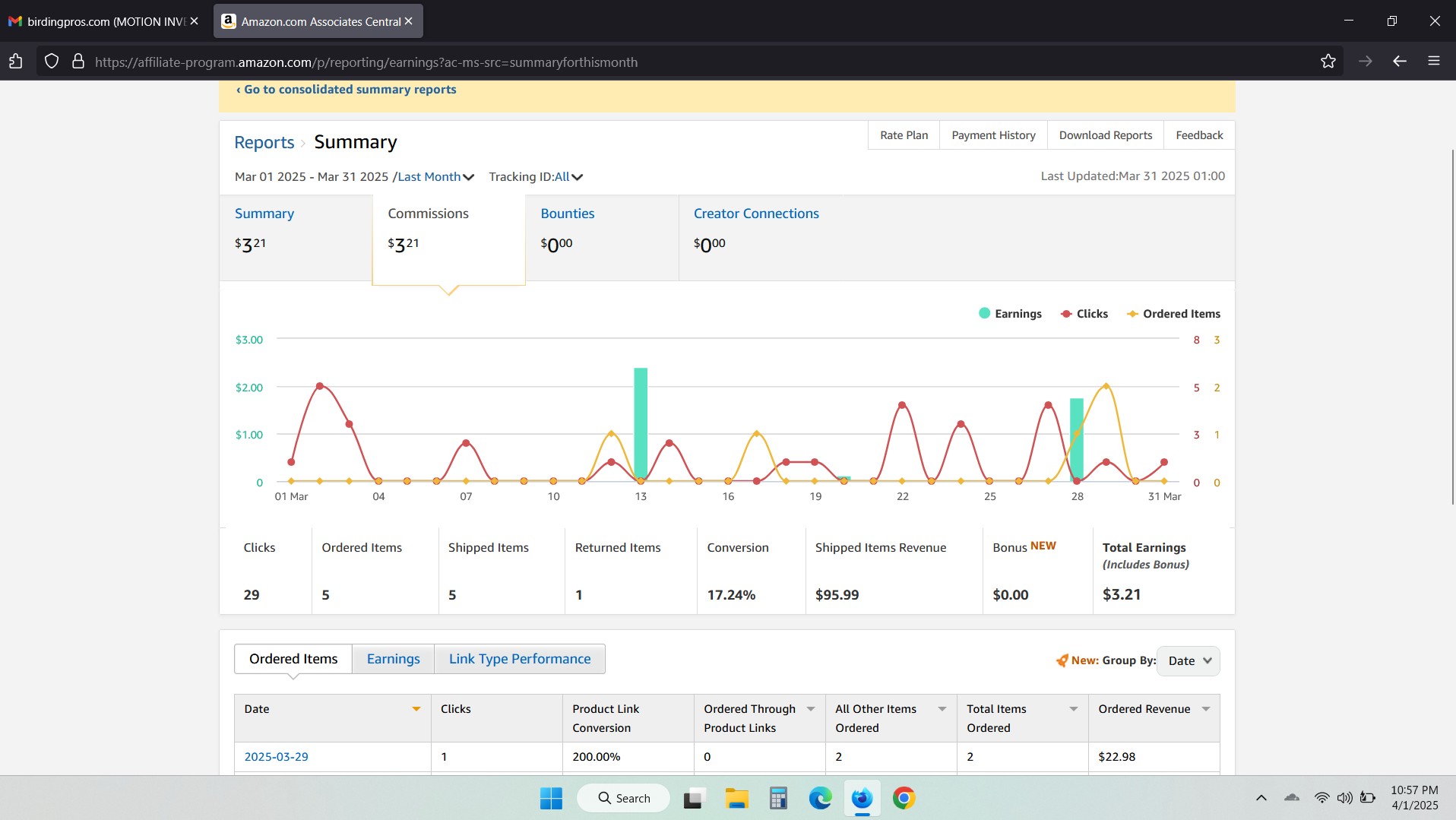Click the Reports breadcrumb link
This screenshot has width=1456, height=820.
pyautogui.click(x=264, y=143)
